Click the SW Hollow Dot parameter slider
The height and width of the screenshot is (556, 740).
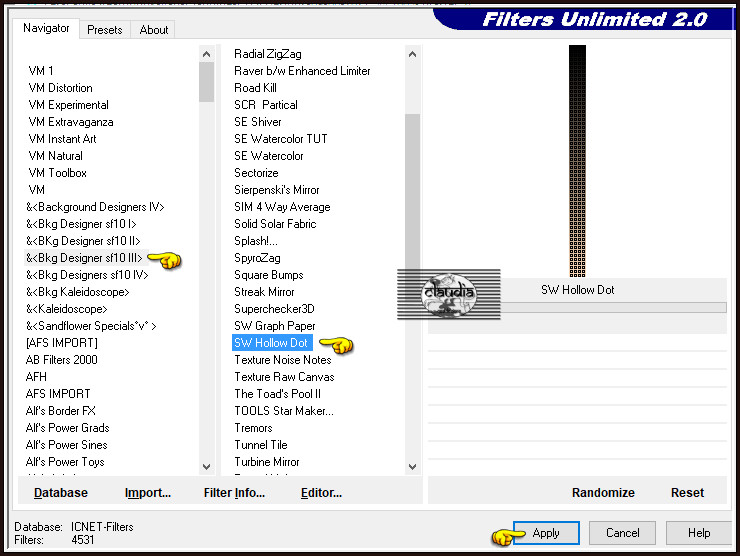click(613, 308)
